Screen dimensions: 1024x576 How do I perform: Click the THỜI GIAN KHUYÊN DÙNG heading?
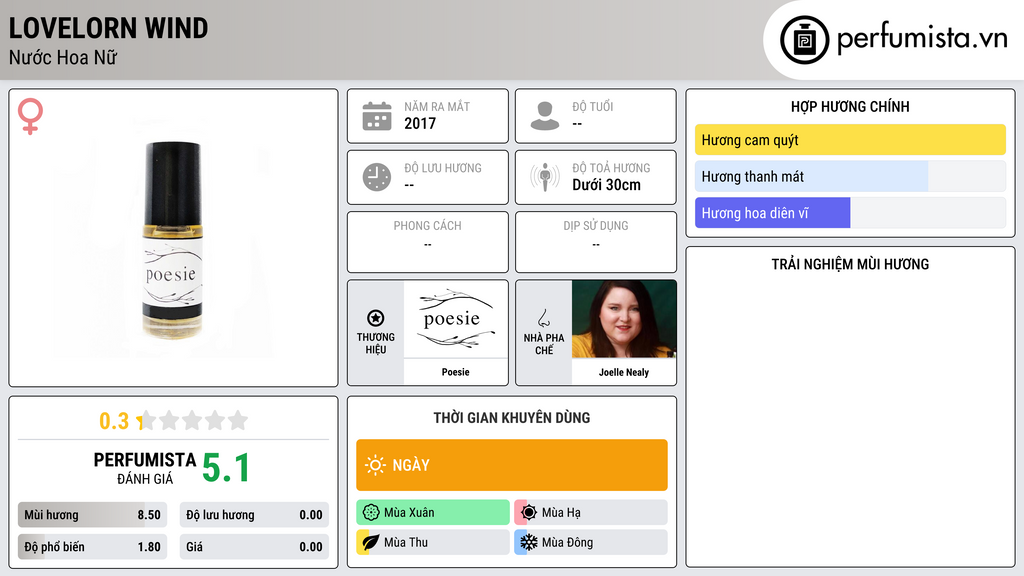click(512, 418)
